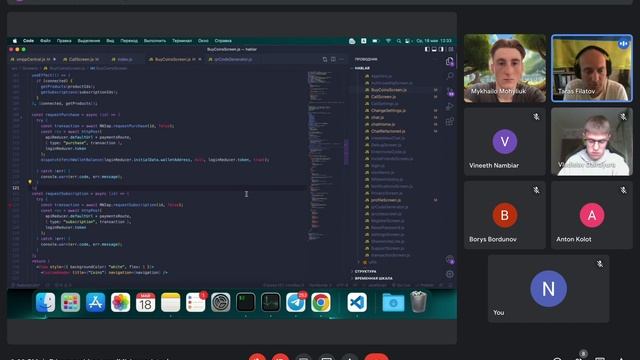Open the More Actions ellipsis for the editor
Screen dimensions: 640x360
coord(342,59)
